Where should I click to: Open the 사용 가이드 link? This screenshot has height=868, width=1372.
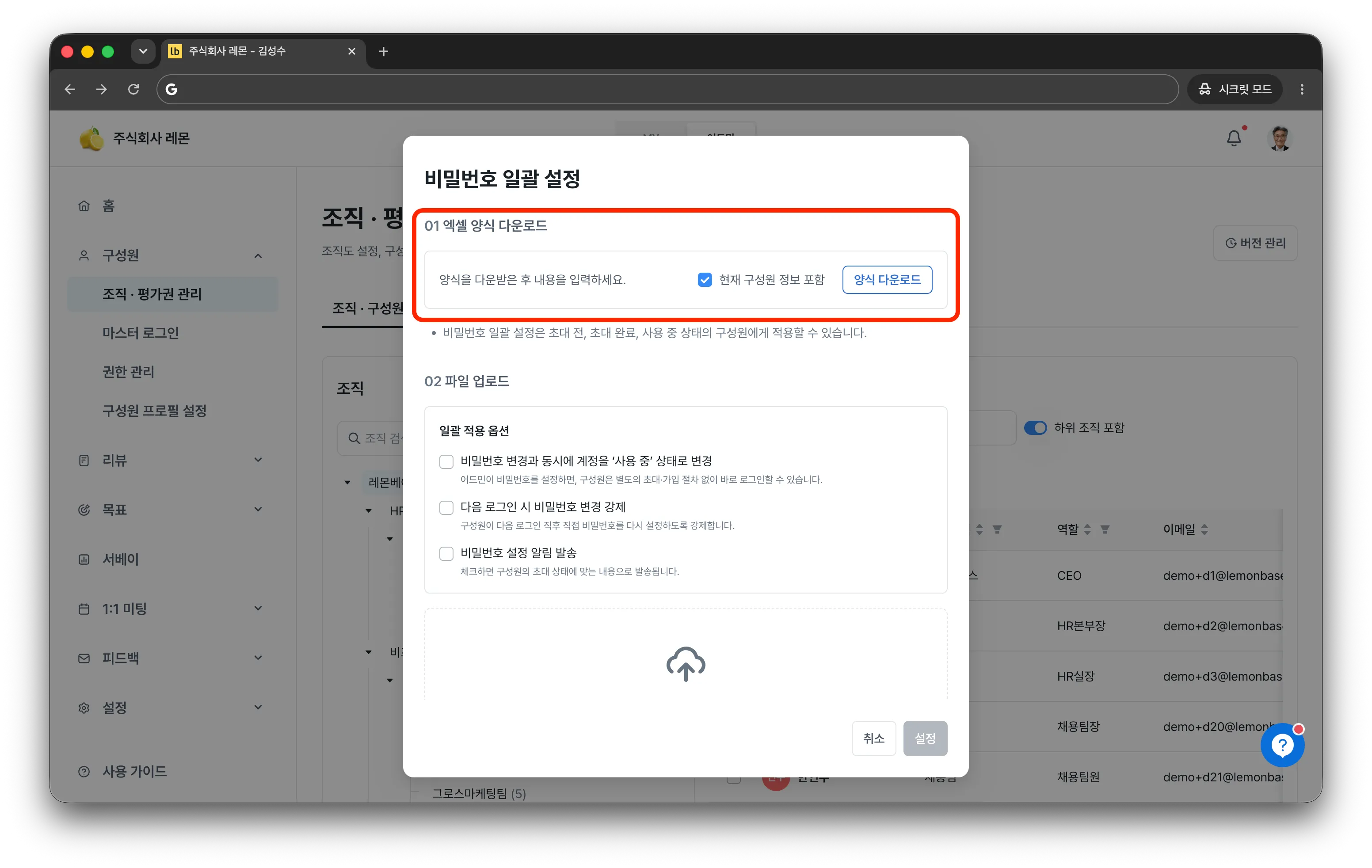point(134,771)
